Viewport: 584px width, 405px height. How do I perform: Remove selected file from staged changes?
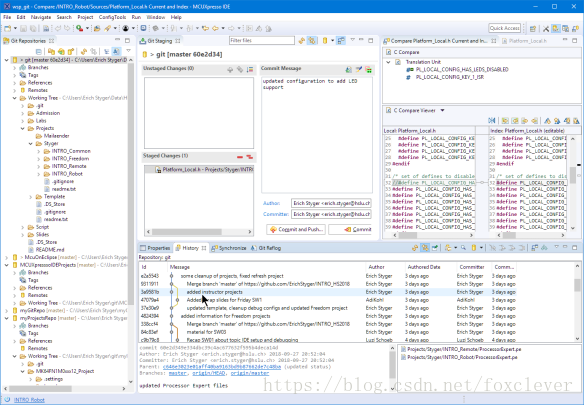[240, 157]
